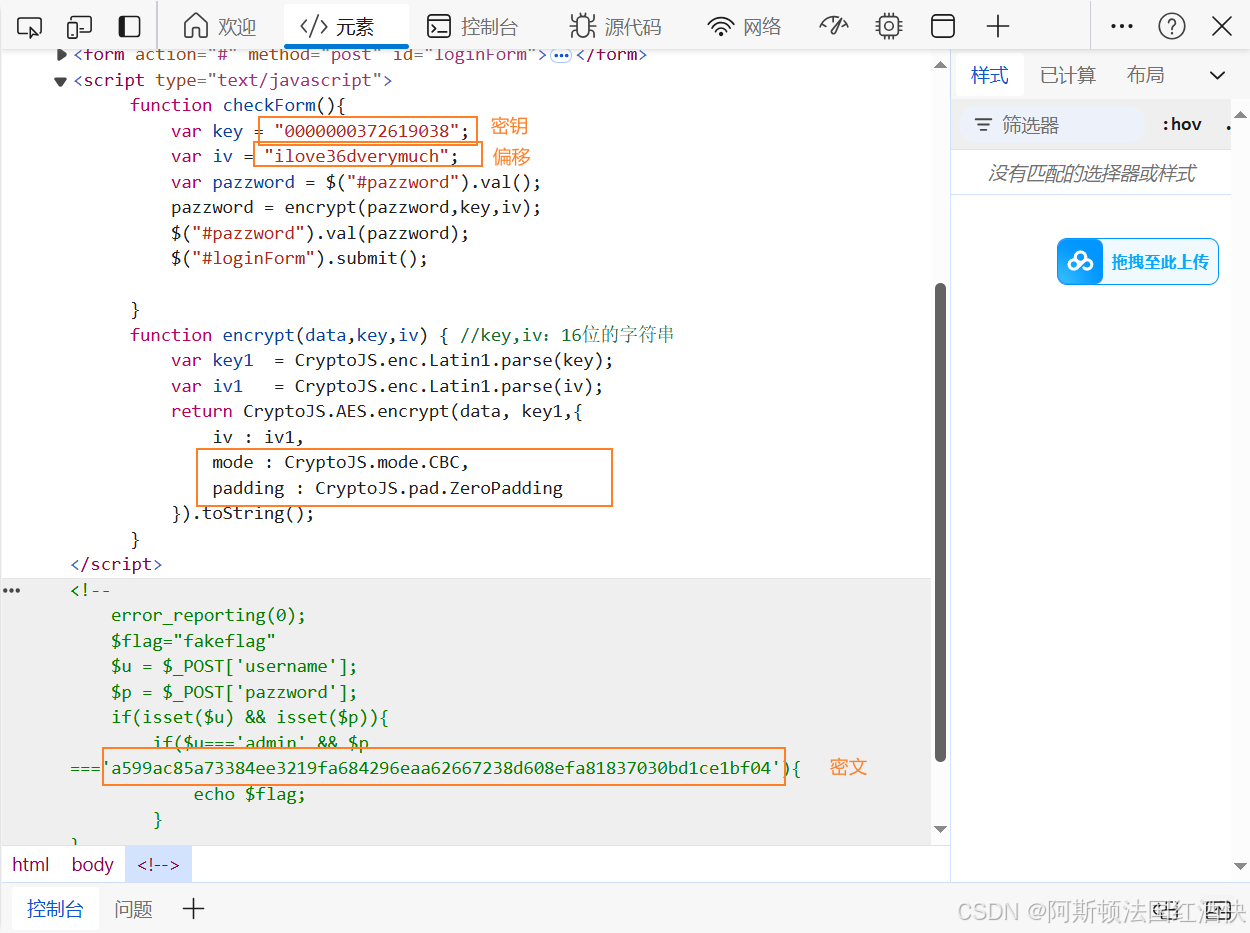Toggle the activity bar sidebar icon

pyautogui.click(x=129, y=27)
